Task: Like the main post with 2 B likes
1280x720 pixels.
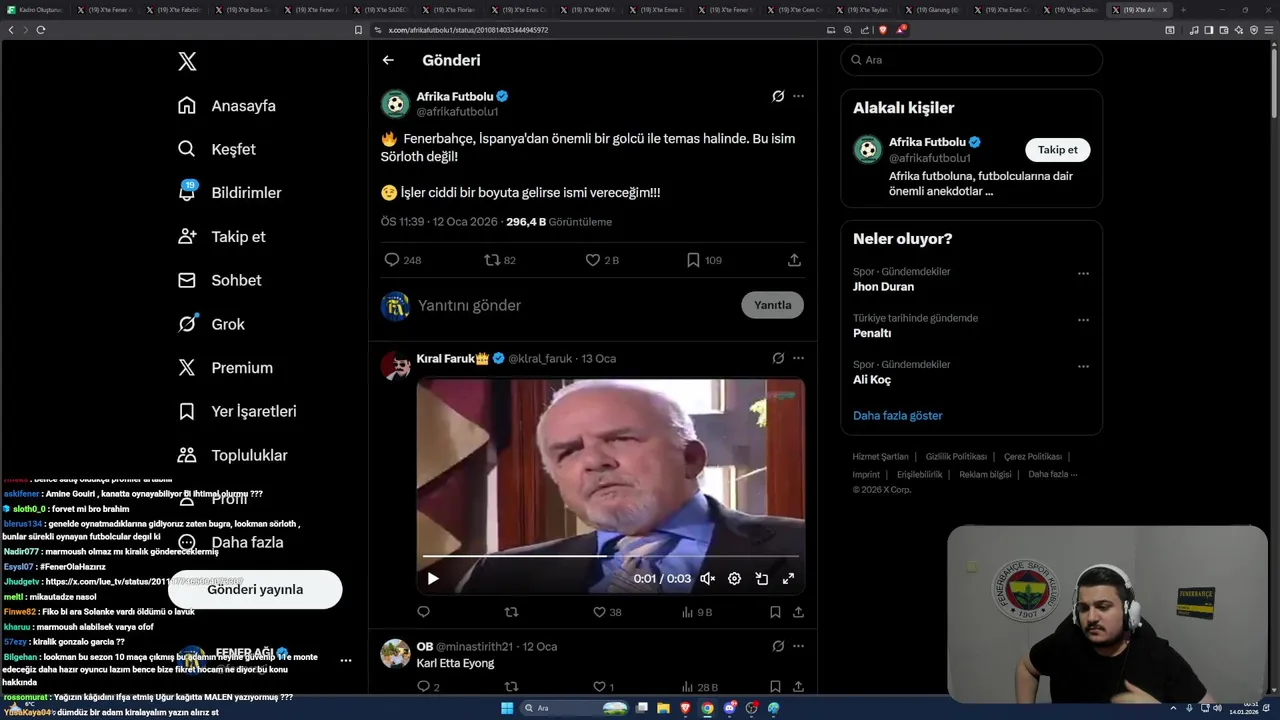Action: point(593,260)
